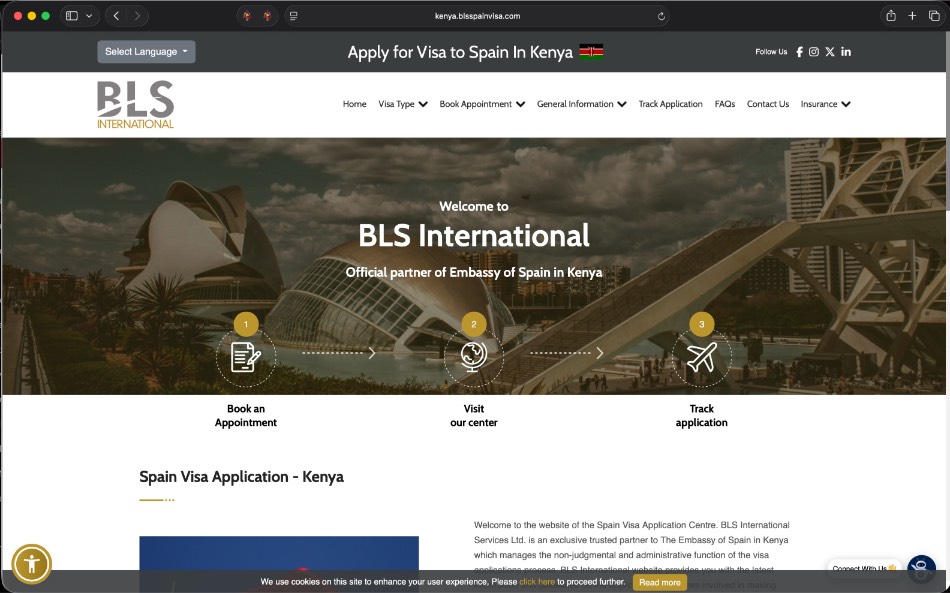Click the 'Apply for Visa to Spain In Kenya' banner text
950x593 pixels.
click(460, 52)
